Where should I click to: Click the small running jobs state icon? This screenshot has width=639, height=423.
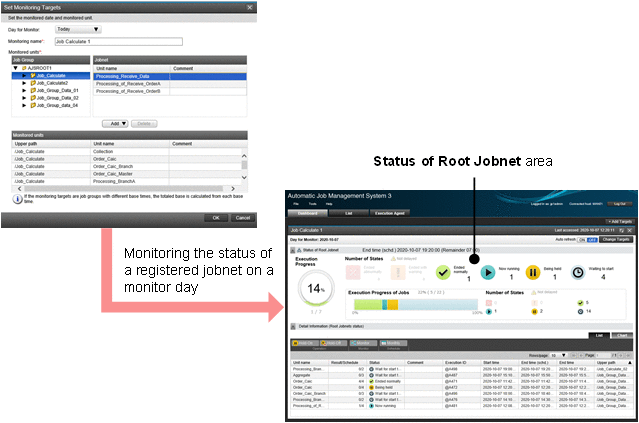click(489, 311)
